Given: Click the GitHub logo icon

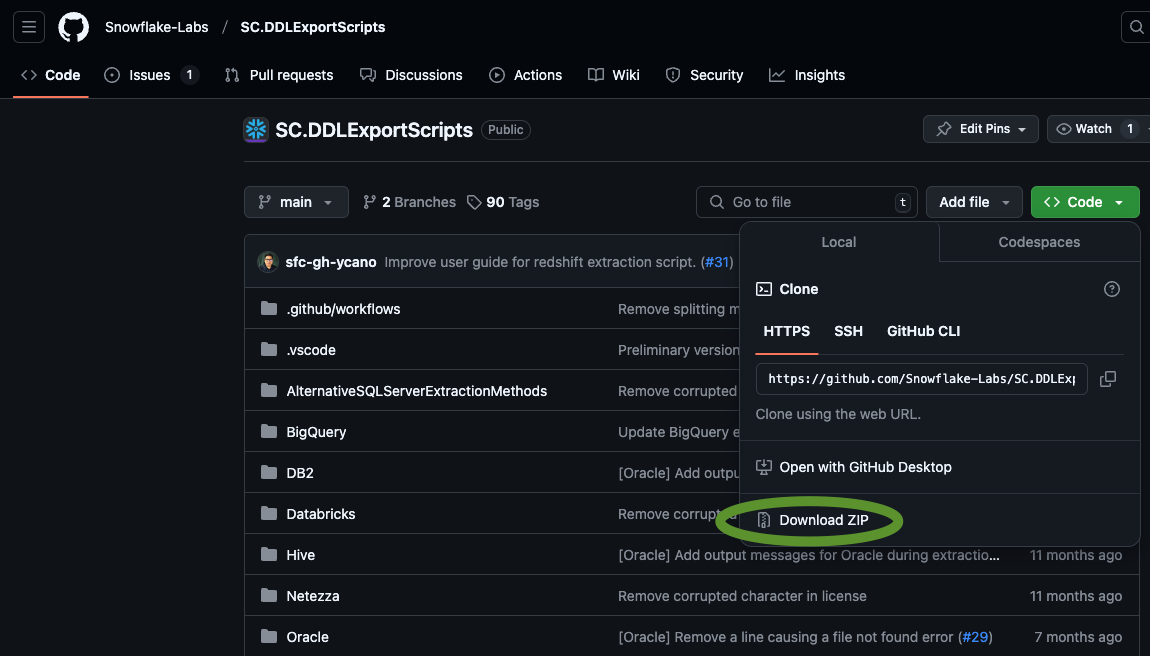Looking at the screenshot, I should (x=73, y=27).
